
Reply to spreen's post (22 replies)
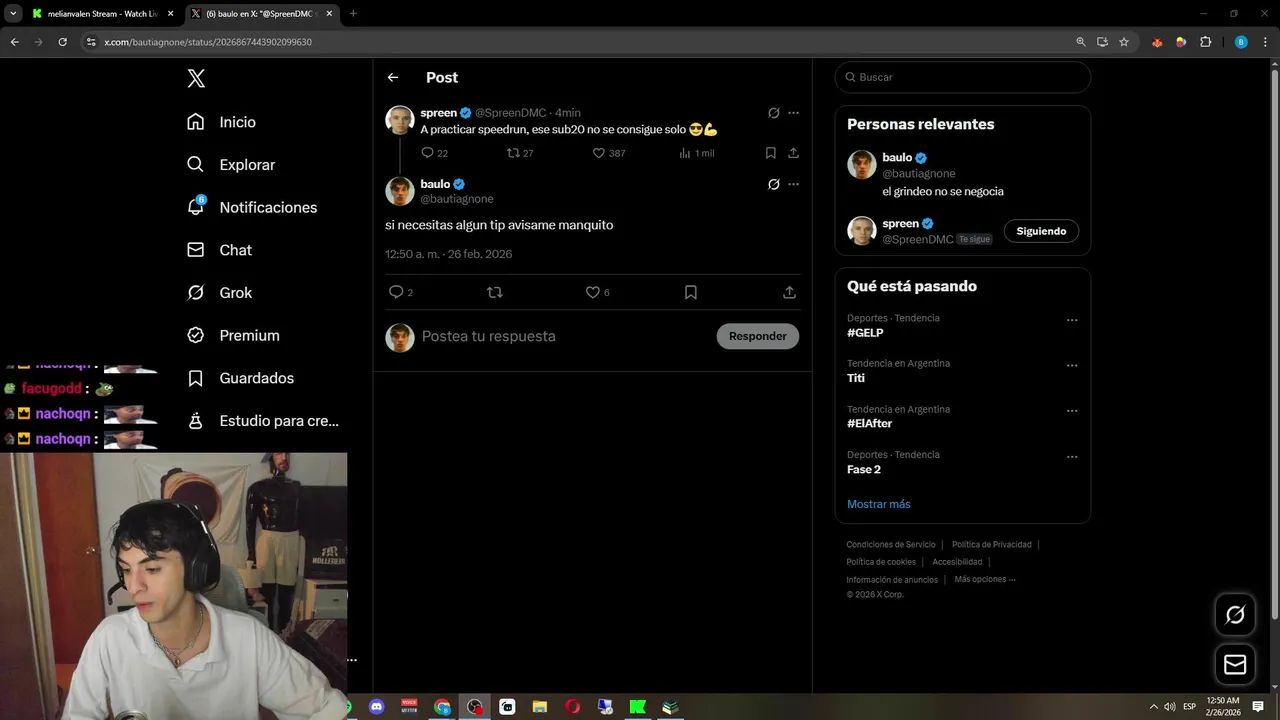tap(434, 153)
